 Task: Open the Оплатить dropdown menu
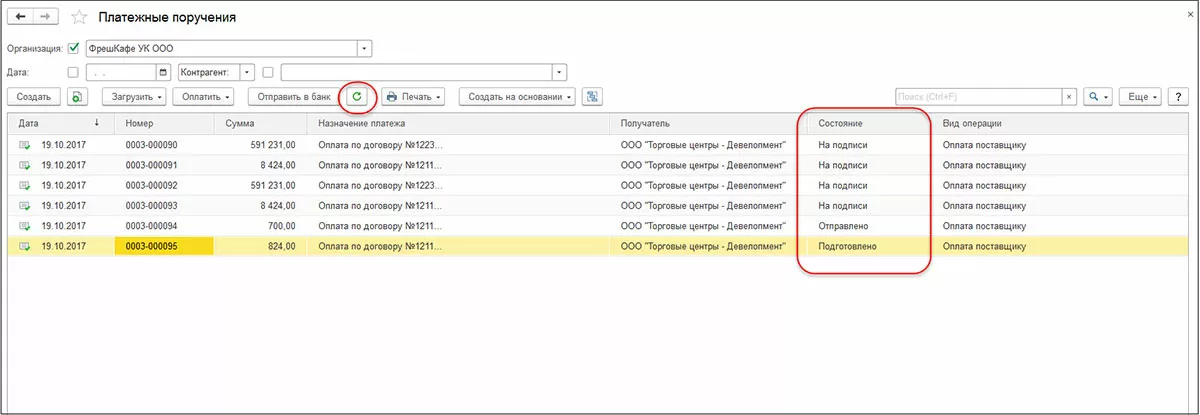click(x=203, y=97)
